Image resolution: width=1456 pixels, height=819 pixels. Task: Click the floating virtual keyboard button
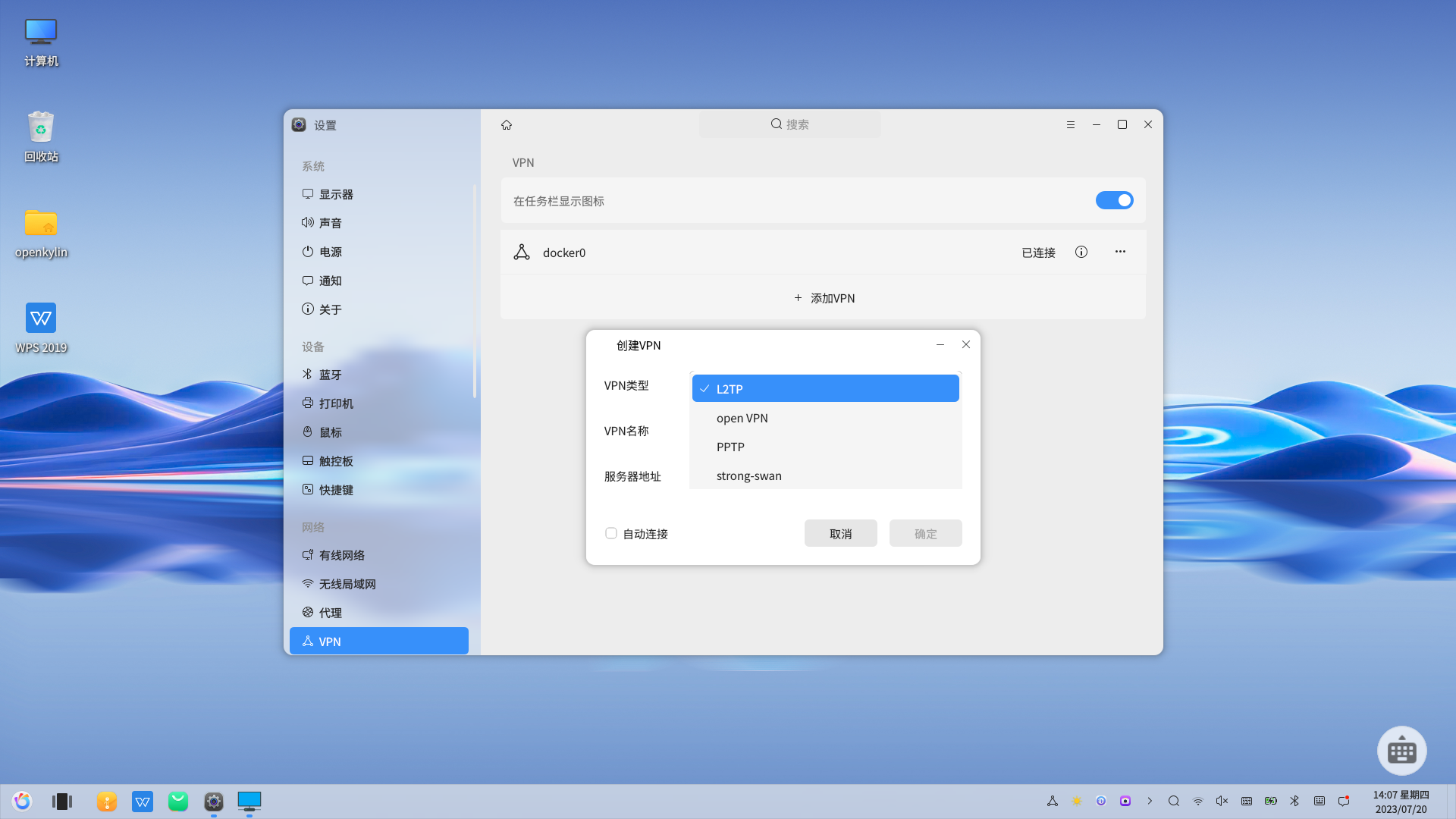coord(1401,751)
